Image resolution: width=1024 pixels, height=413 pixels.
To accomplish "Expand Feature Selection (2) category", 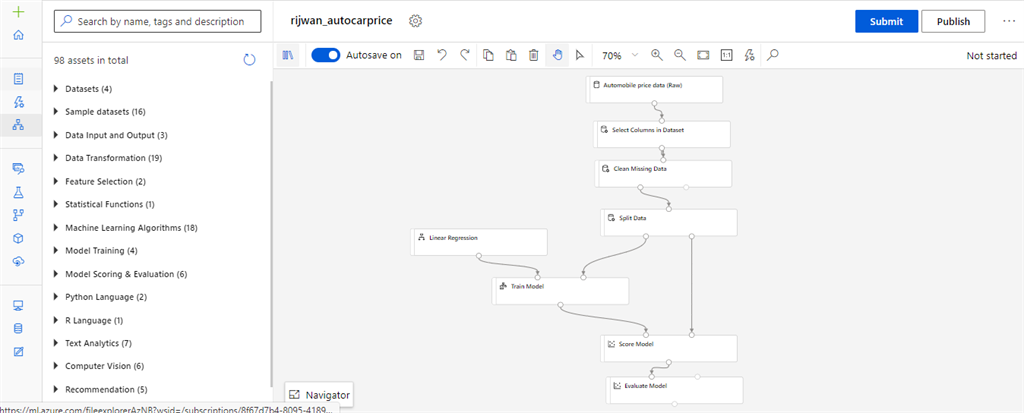I will pyautogui.click(x=56, y=181).
